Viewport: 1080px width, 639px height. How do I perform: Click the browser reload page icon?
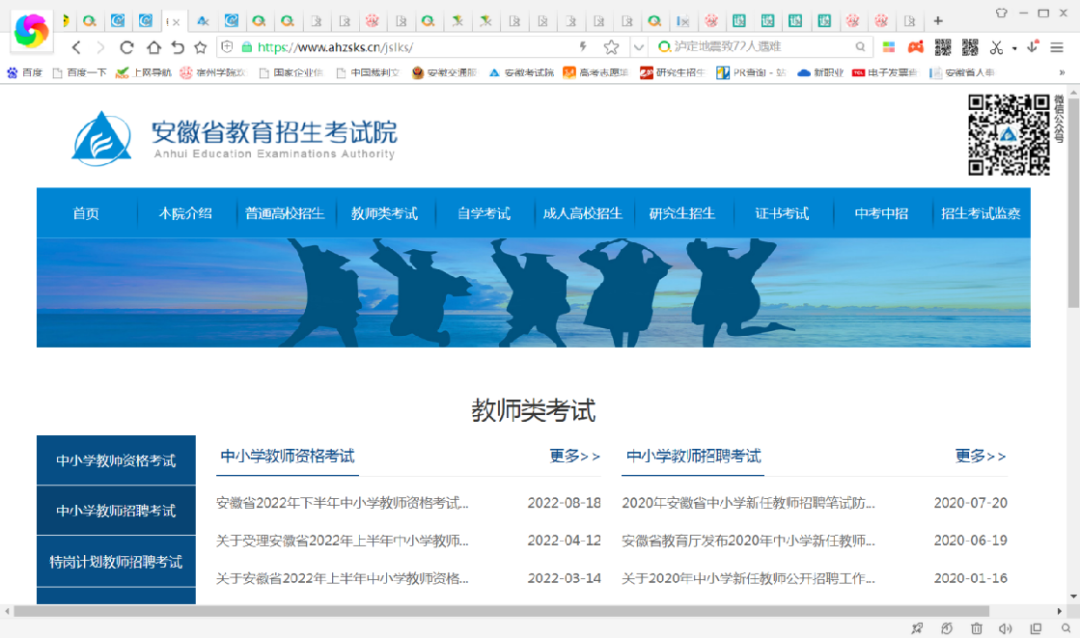coord(126,47)
